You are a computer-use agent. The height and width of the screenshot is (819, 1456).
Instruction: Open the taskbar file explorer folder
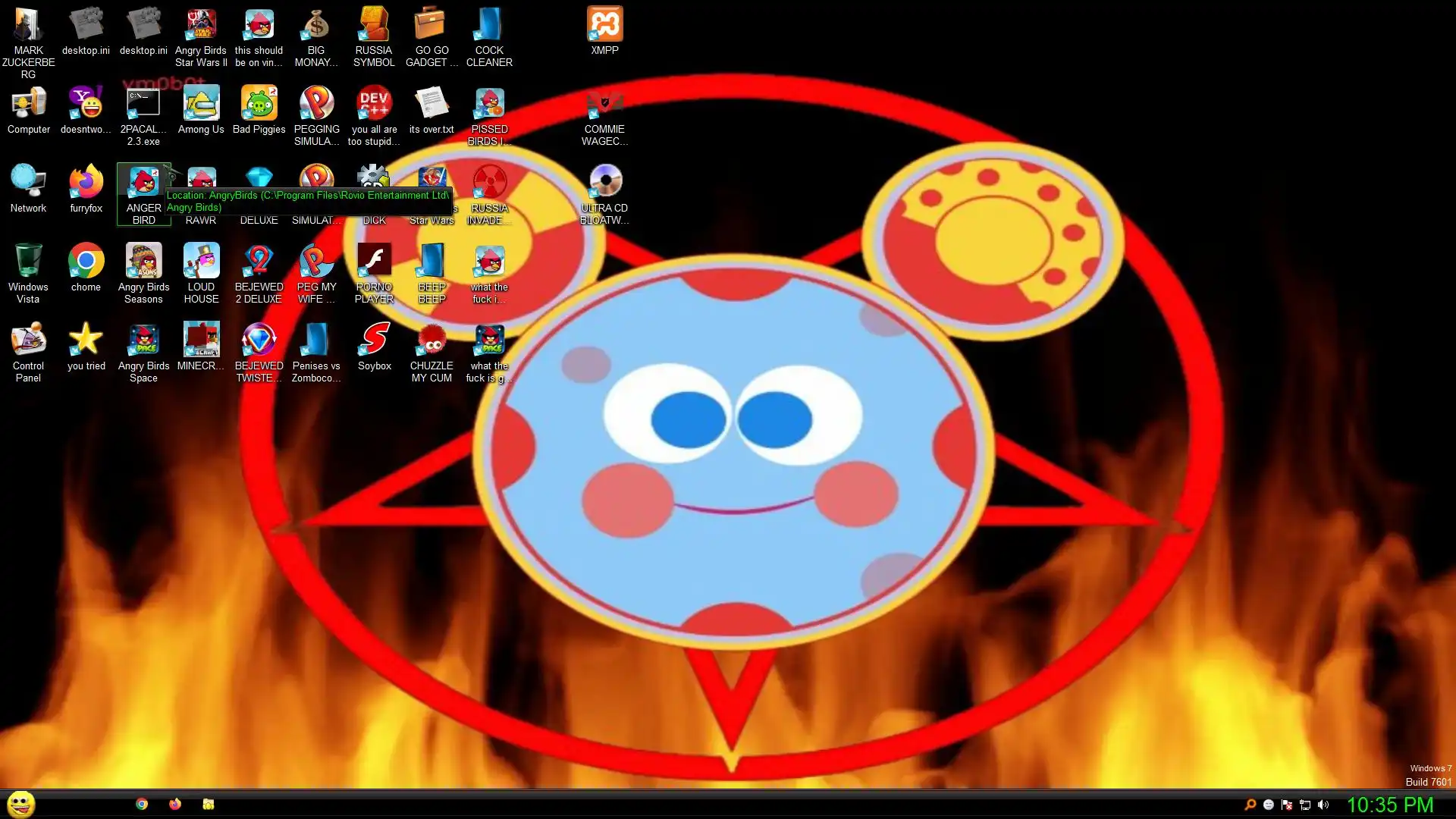208,804
